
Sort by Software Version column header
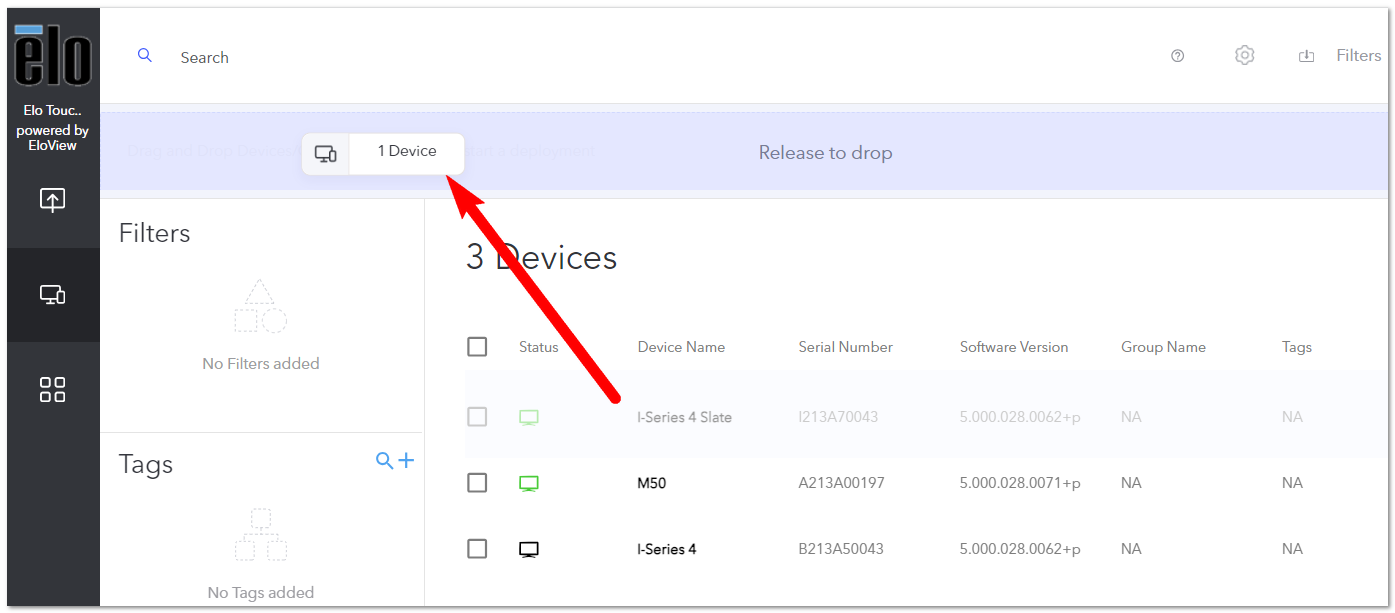tap(1014, 347)
